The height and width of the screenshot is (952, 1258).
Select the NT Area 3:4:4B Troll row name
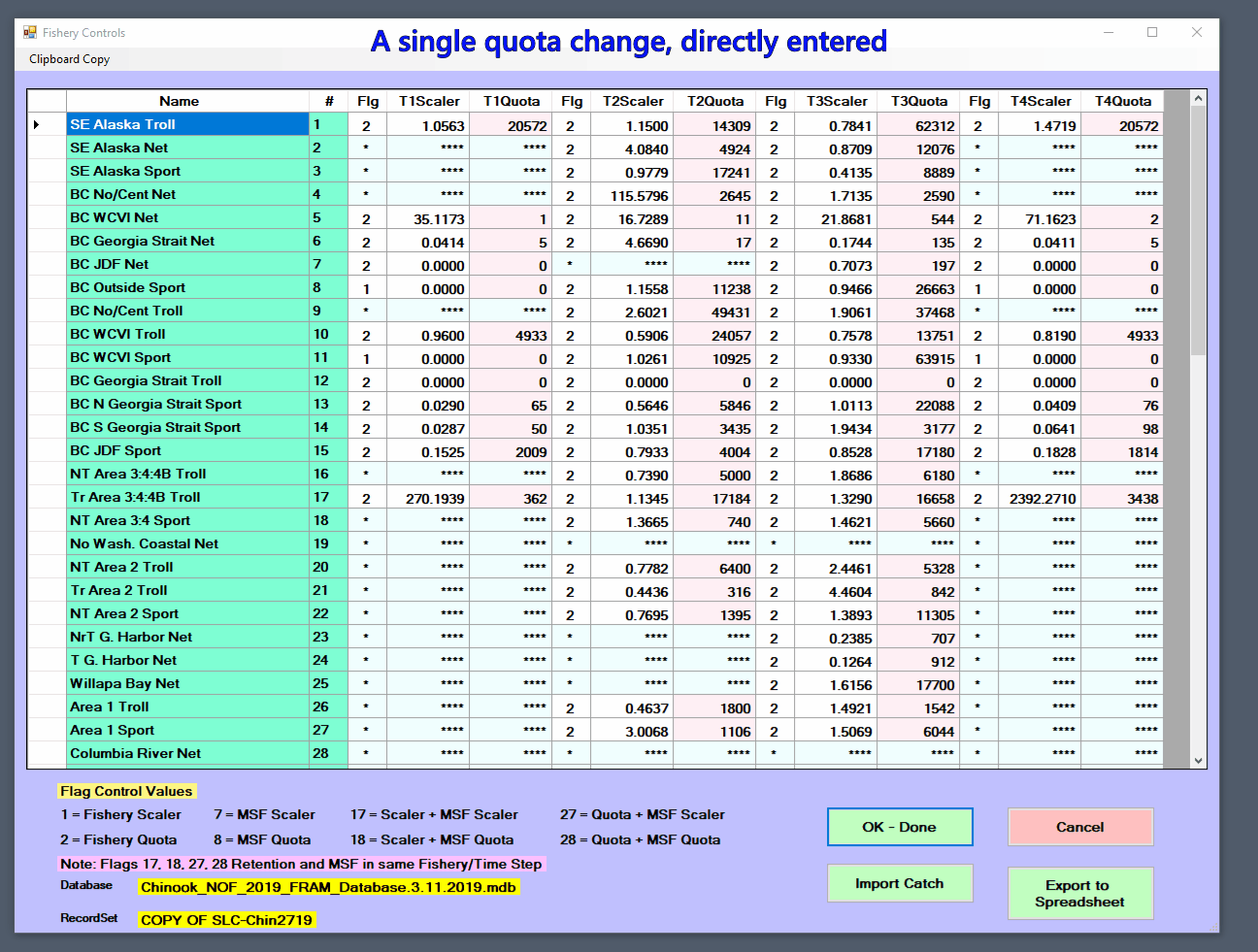pyautogui.click(x=187, y=474)
